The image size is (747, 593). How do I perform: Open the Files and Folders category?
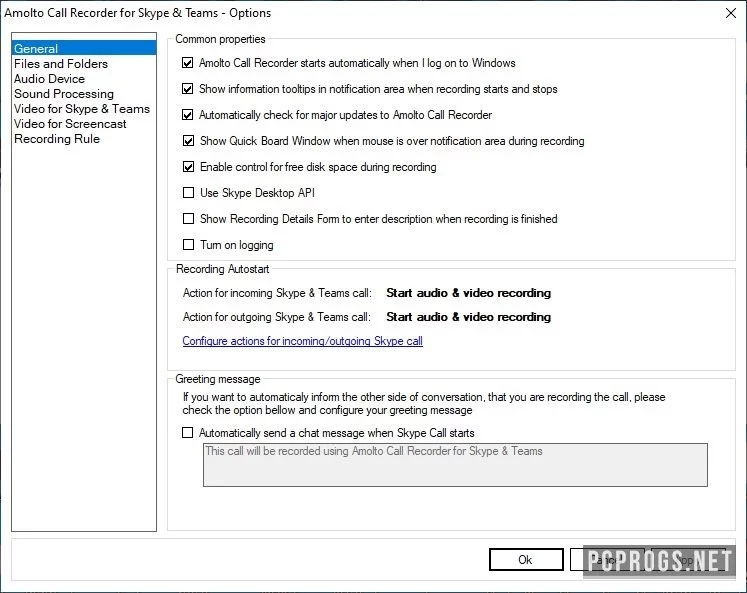point(61,64)
